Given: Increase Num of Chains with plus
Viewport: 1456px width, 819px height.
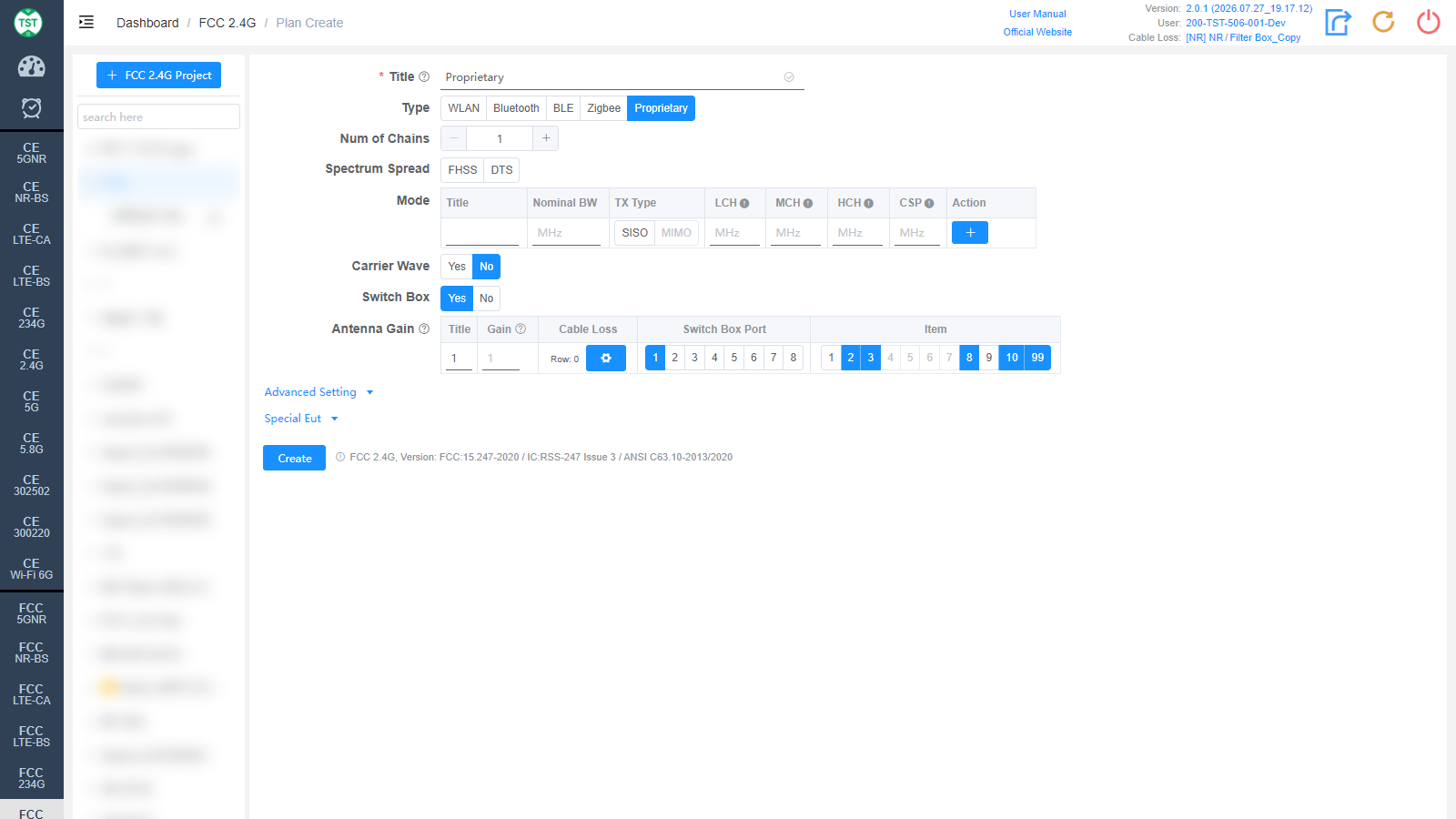Looking at the screenshot, I should [x=546, y=138].
